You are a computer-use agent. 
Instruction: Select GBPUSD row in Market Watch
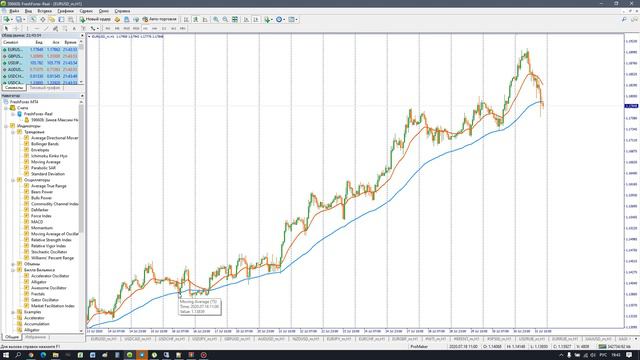coord(40,56)
